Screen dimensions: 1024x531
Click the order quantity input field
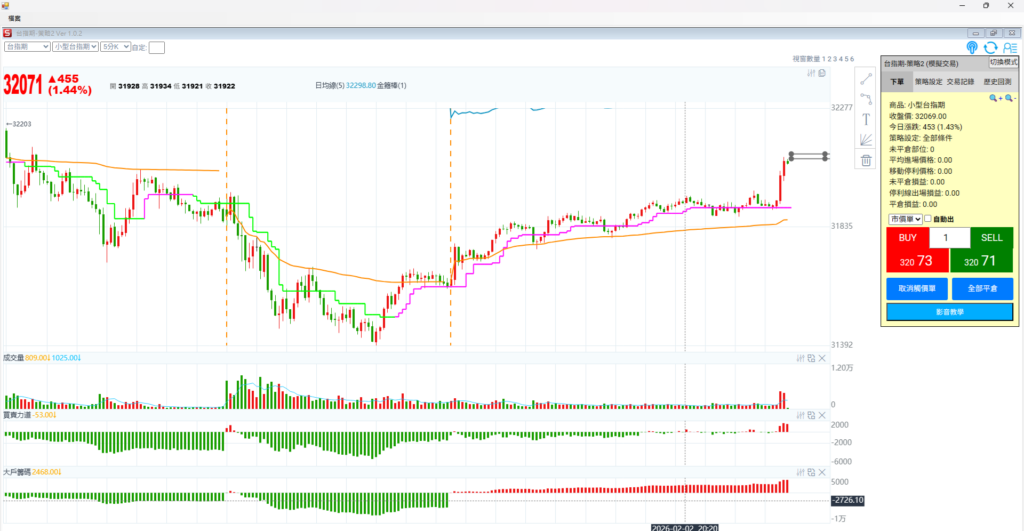point(949,238)
